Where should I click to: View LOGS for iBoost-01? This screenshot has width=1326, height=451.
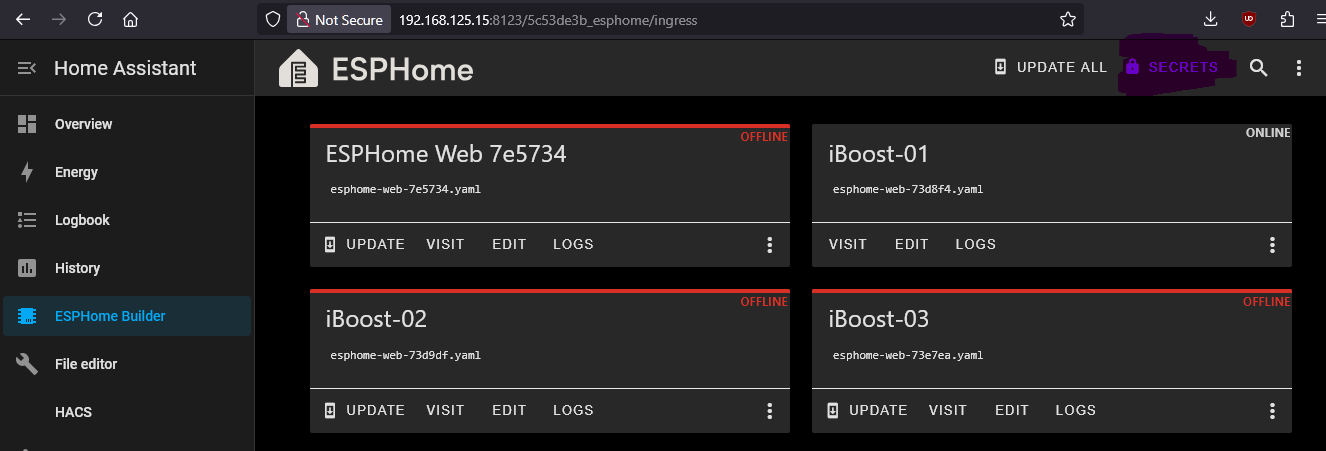(975, 244)
